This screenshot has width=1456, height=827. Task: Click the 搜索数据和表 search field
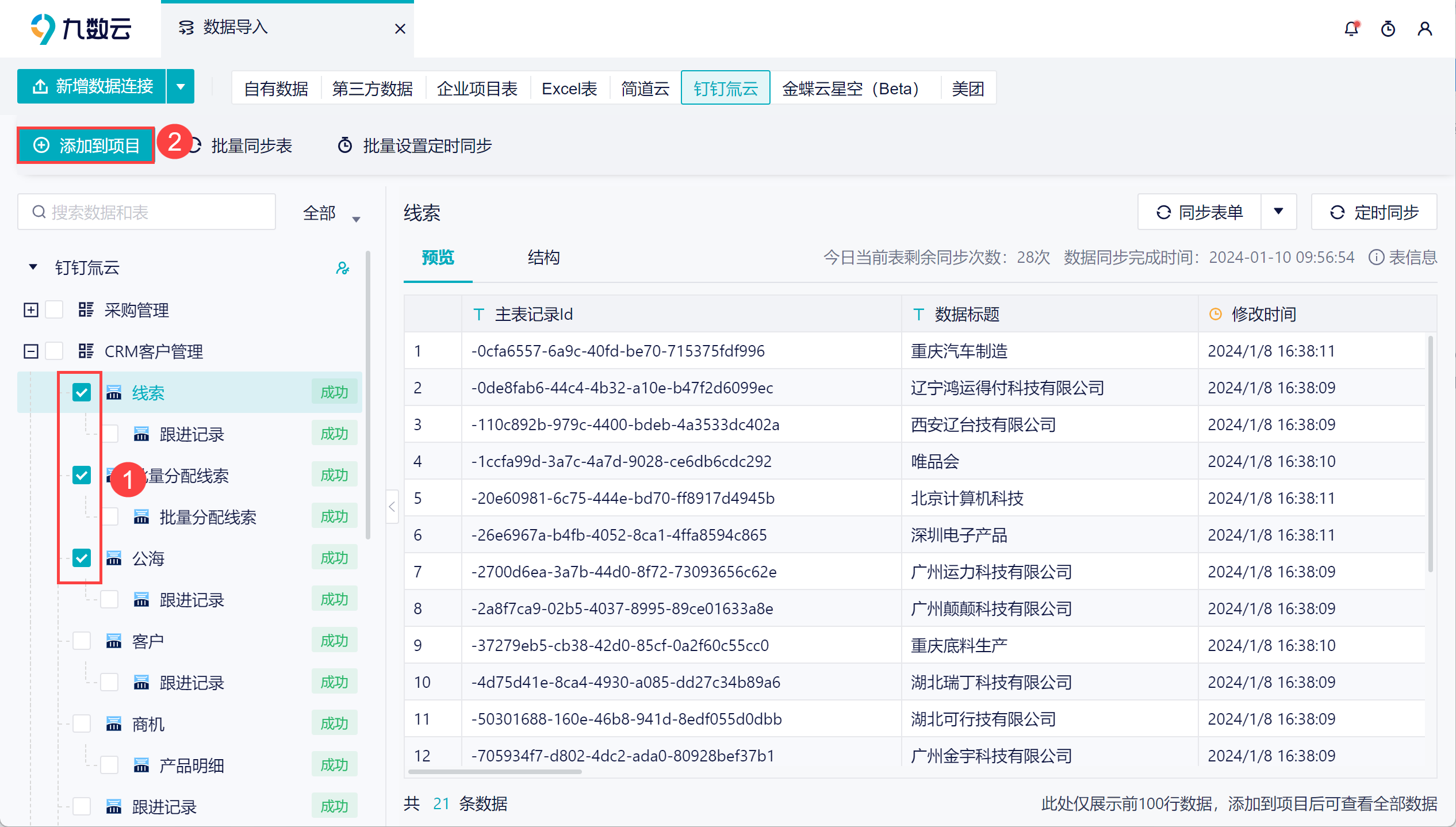pos(147,212)
